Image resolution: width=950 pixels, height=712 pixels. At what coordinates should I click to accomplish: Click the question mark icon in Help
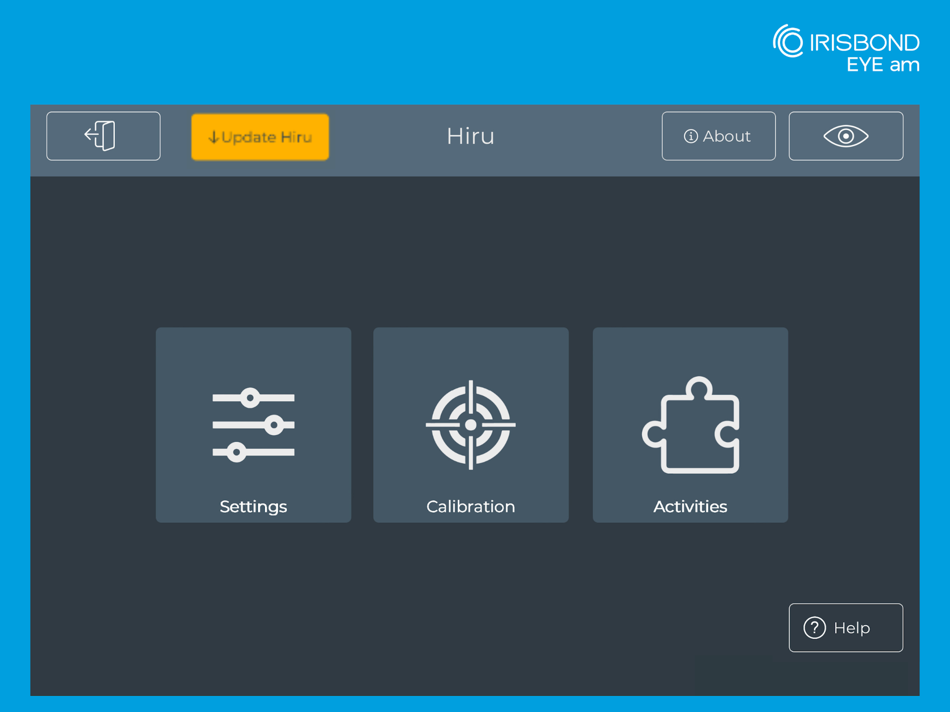click(814, 628)
